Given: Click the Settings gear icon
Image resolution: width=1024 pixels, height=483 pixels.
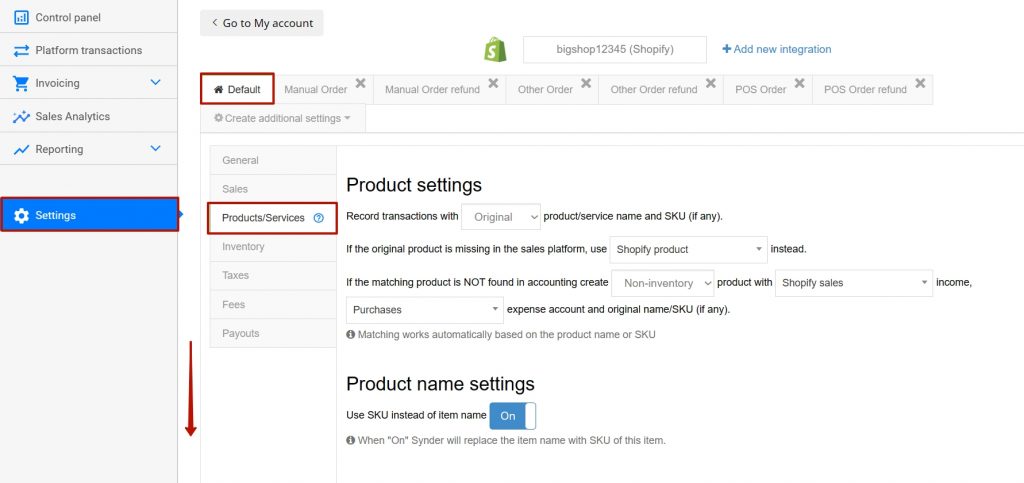Looking at the screenshot, I should pyautogui.click(x=22, y=215).
